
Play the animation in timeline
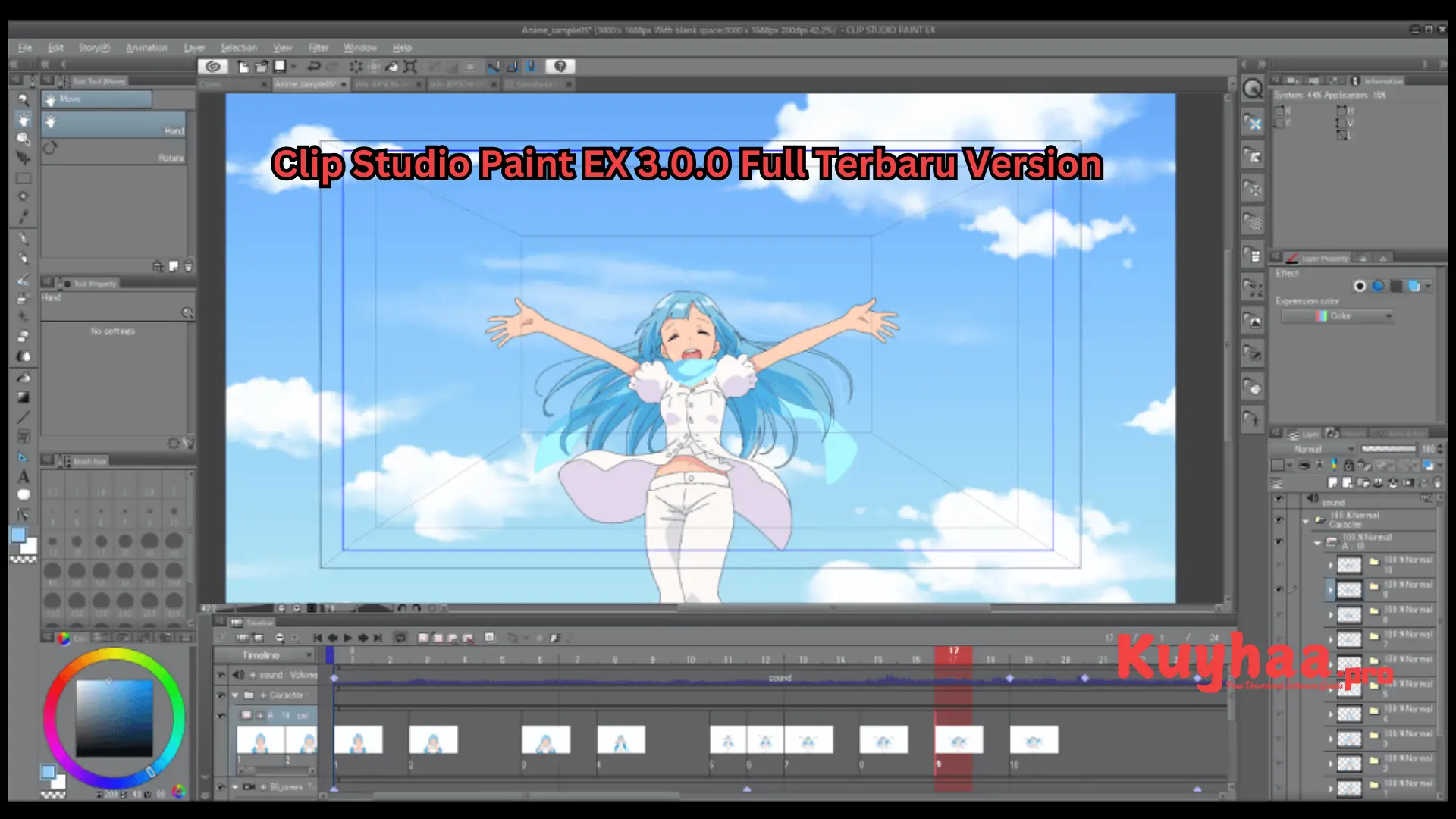pyautogui.click(x=348, y=638)
